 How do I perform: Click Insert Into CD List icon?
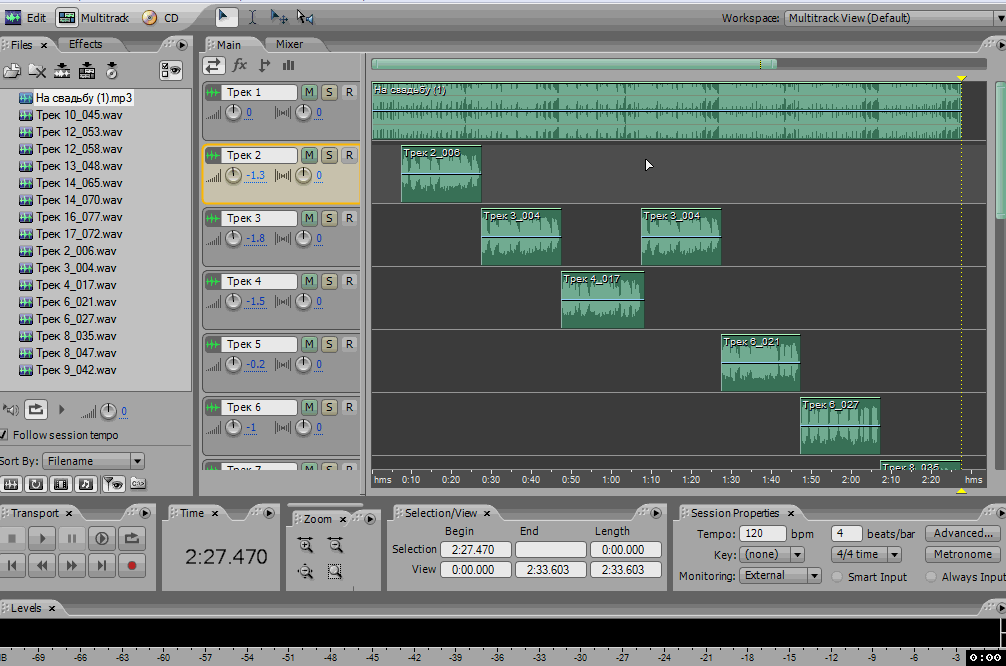(112, 71)
